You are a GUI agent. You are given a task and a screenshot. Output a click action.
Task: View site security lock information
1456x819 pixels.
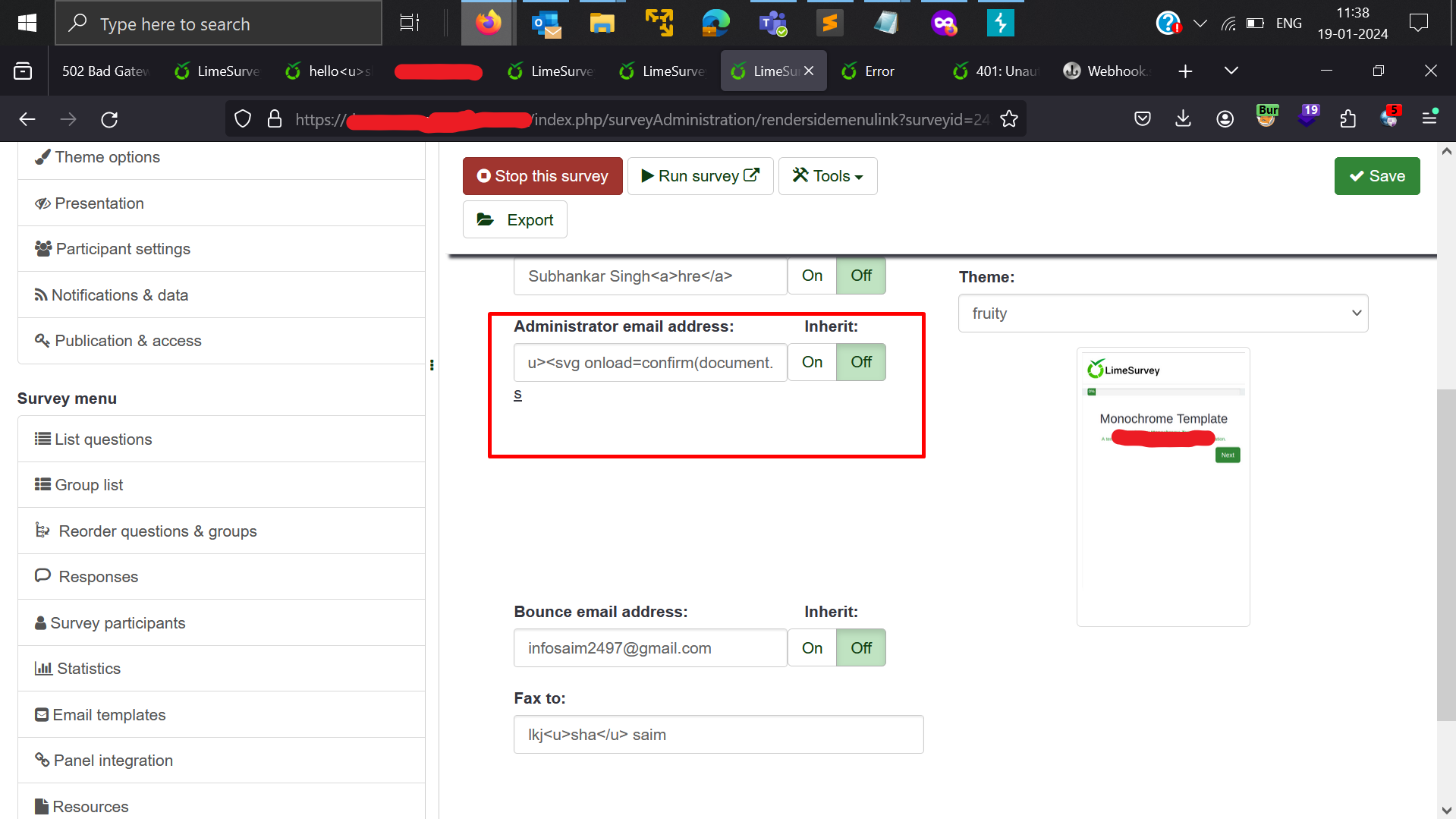click(x=275, y=119)
